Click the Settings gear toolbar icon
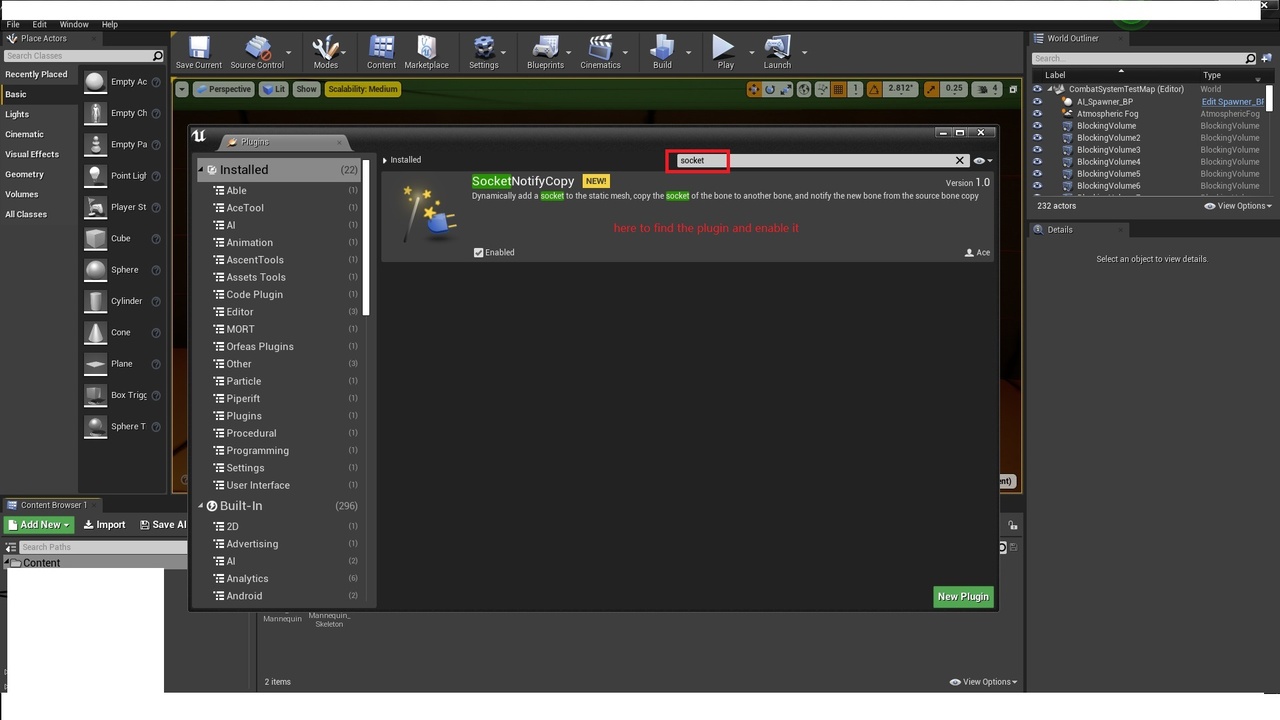The width and height of the screenshot is (1280, 720). [483, 48]
